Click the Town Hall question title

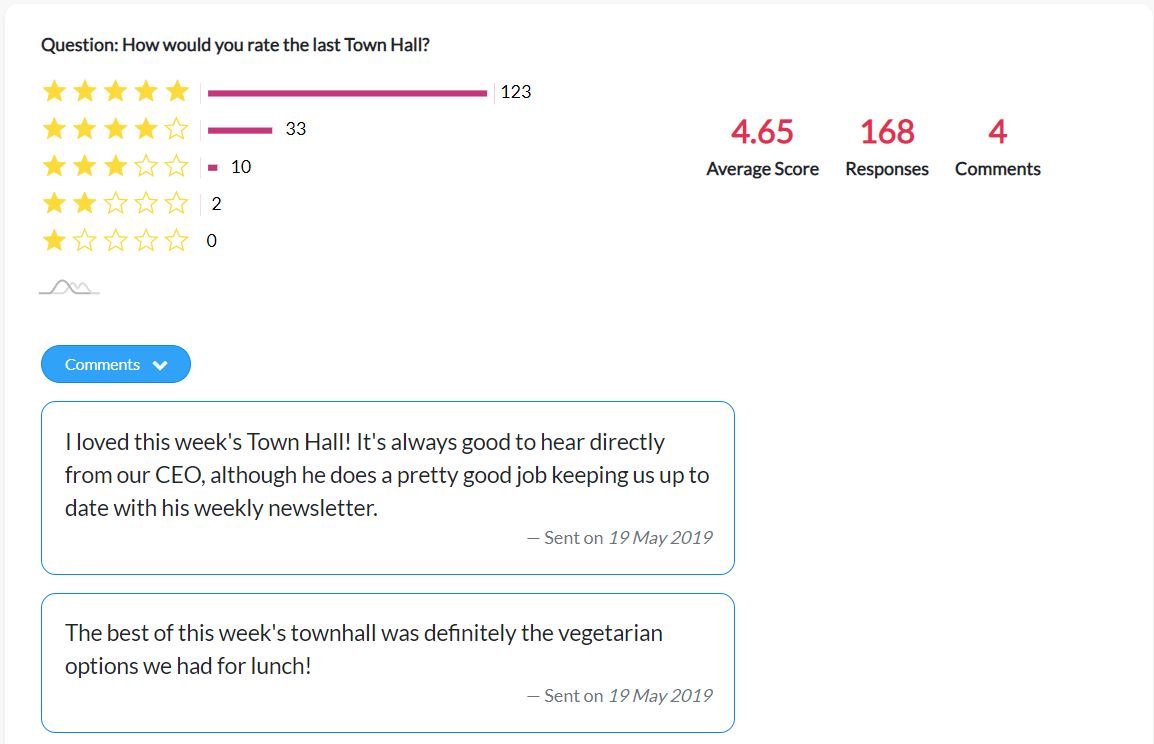(236, 45)
